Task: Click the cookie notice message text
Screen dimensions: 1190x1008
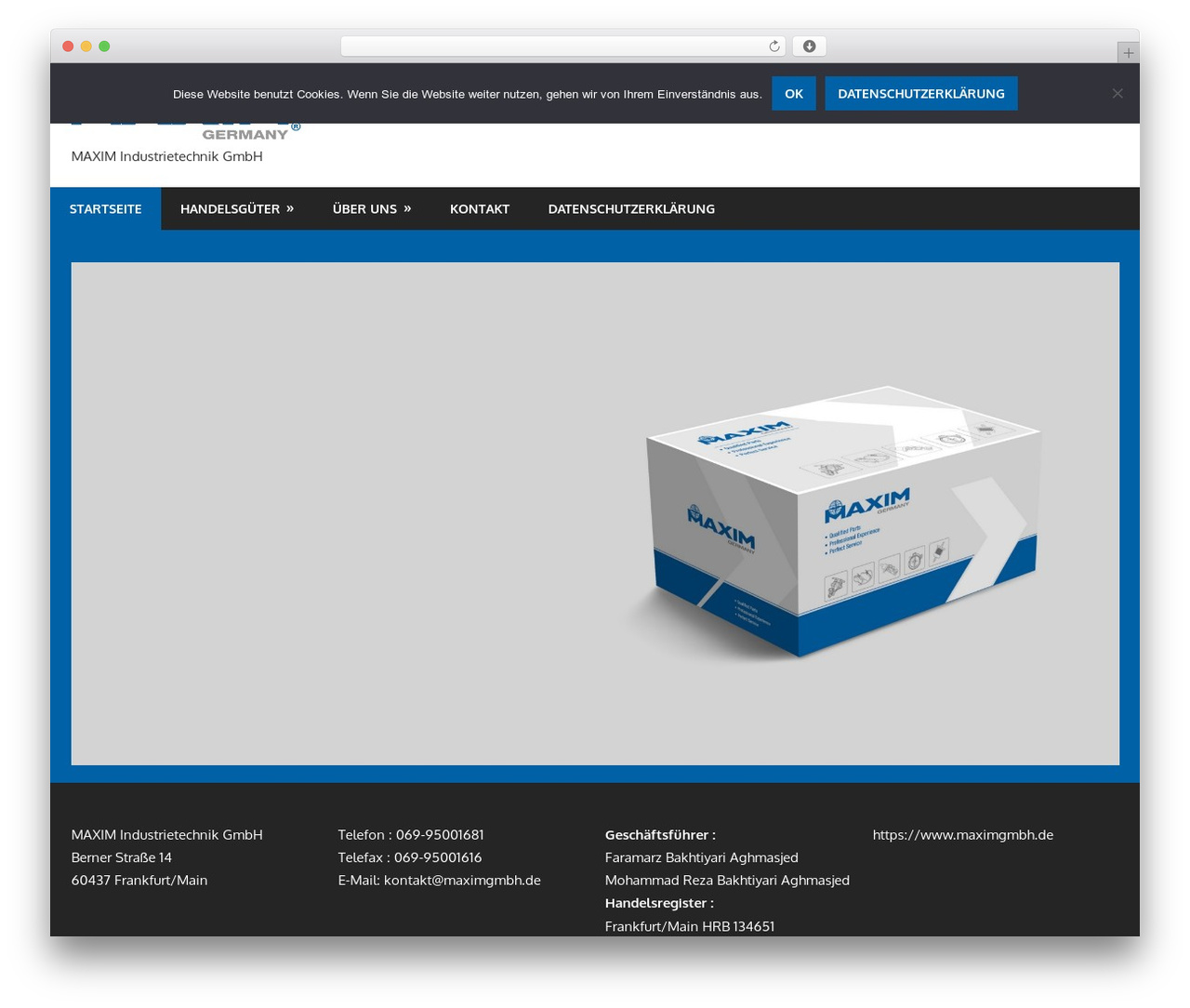Action: click(x=467, y=94)
